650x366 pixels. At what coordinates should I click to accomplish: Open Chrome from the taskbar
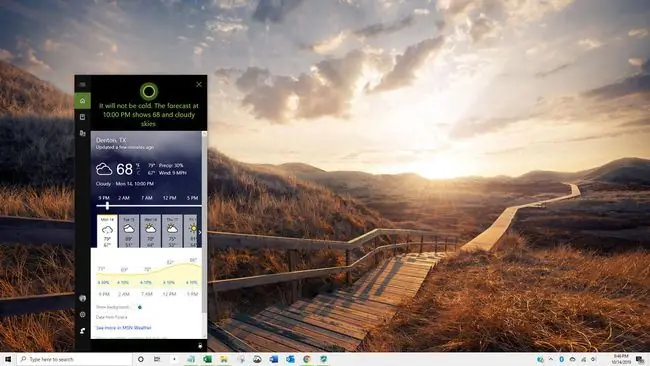click(x=307, y=359)
